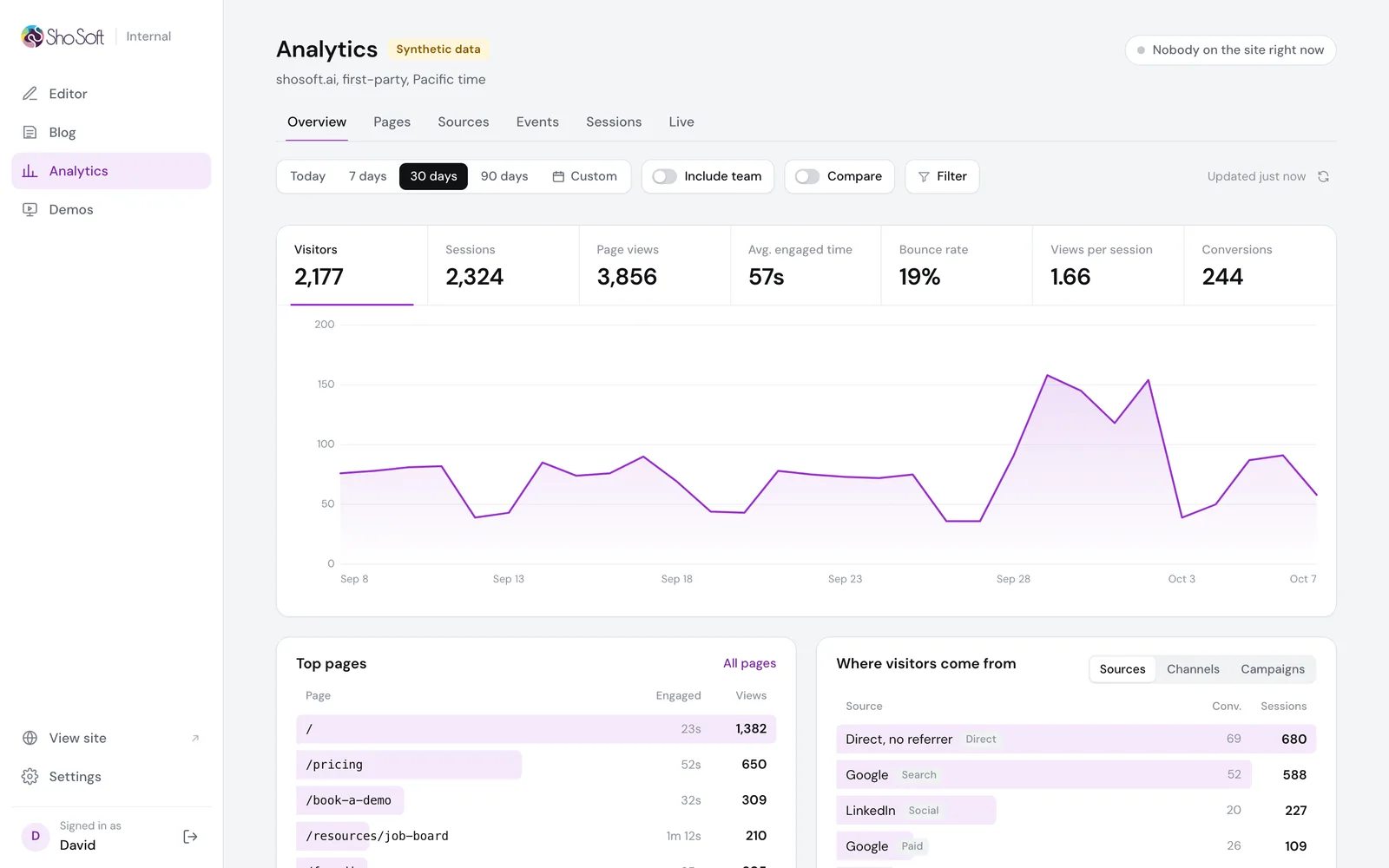1389x868 pixels.
Task: Click the David avatar circle
Action: pos(36,836)
